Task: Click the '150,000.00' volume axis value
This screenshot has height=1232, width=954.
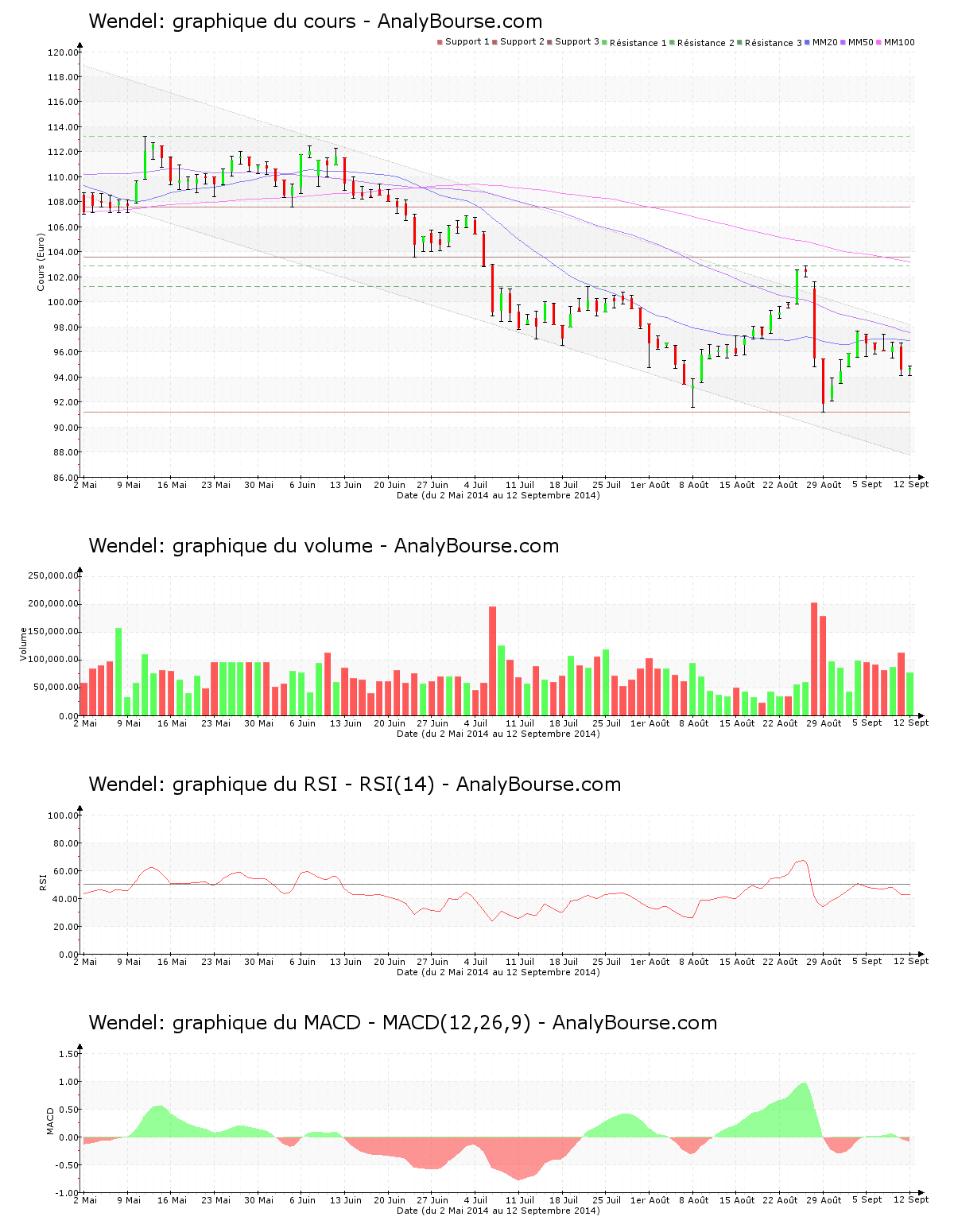Action: tap(53, 632)
